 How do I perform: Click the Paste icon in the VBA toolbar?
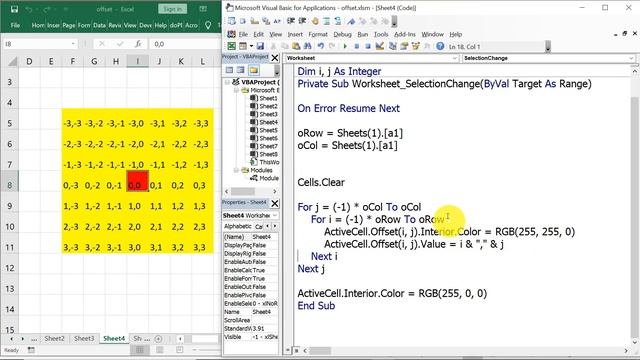296,47
